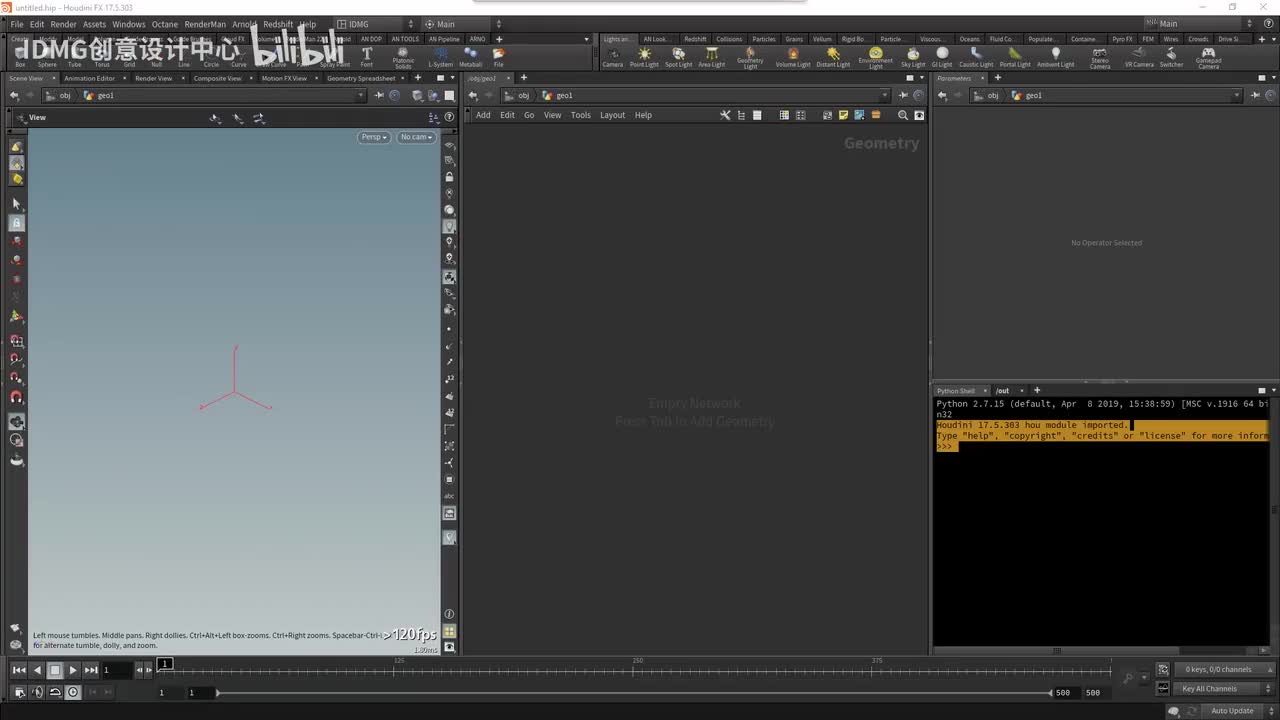The width and height of the screenshot is (1280, 720).
Task: Open the Persp viewport dropdown
Action: pos(373,137)
